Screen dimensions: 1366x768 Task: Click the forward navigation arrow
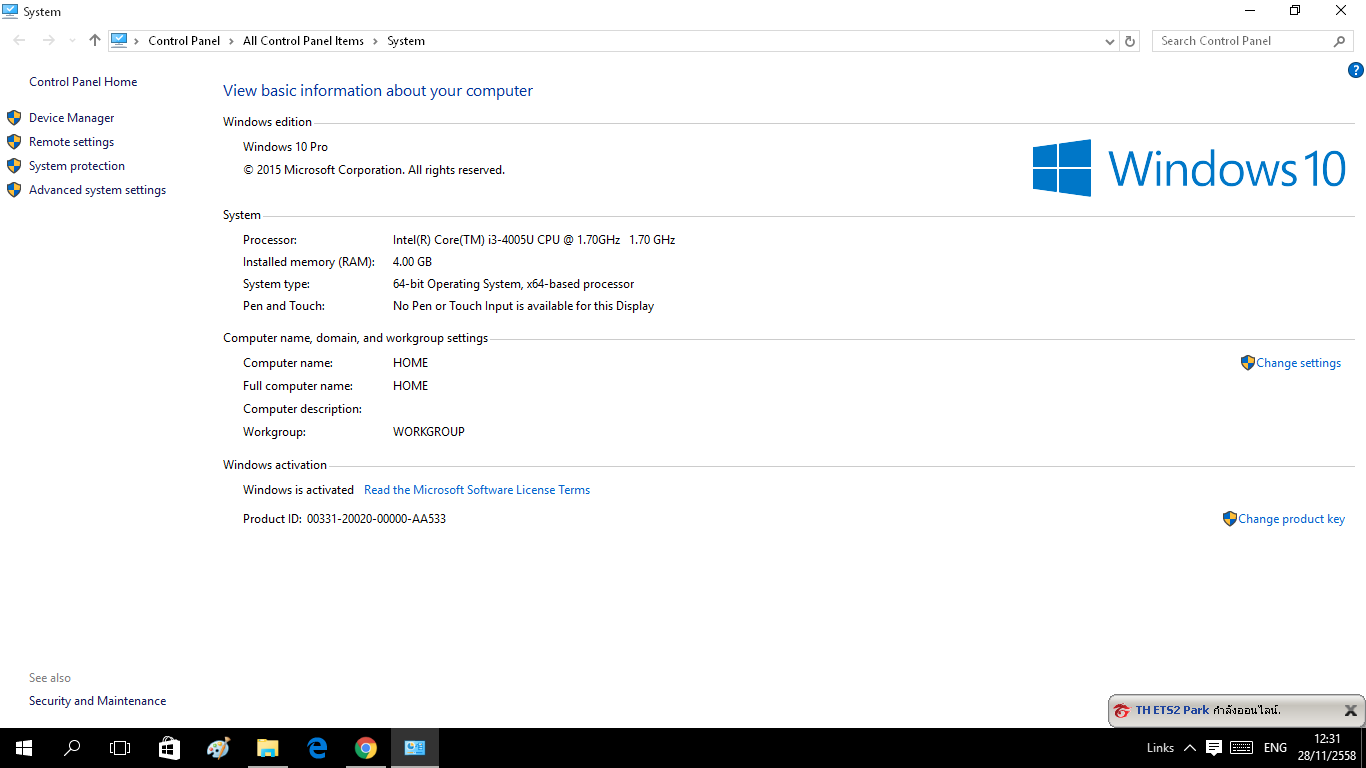coord(48,41)
